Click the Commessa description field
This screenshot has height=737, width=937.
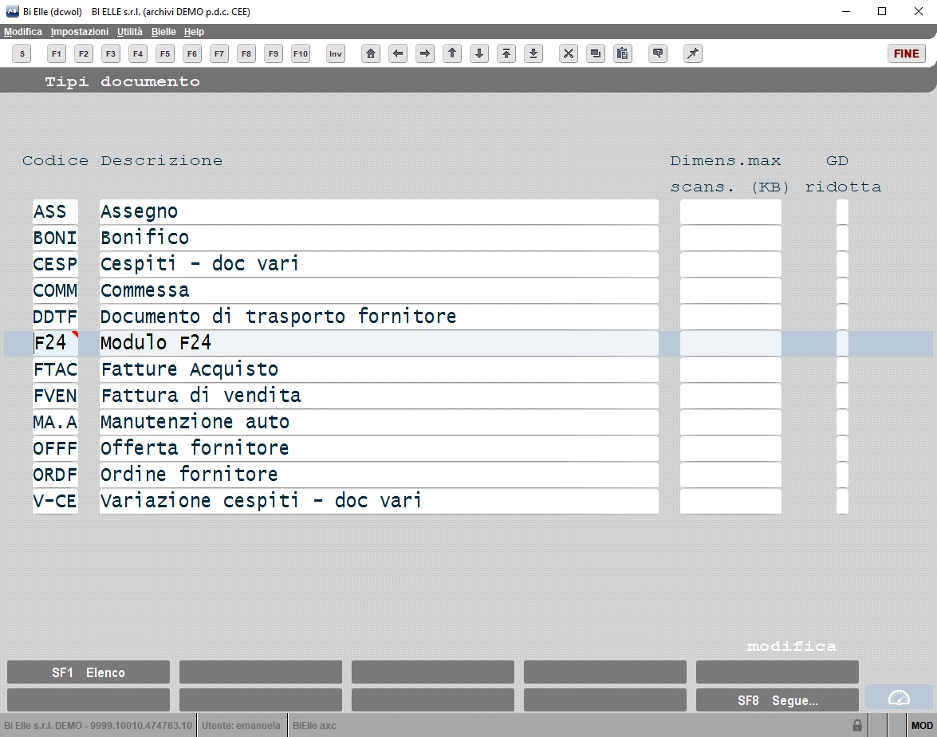point(379,290)
